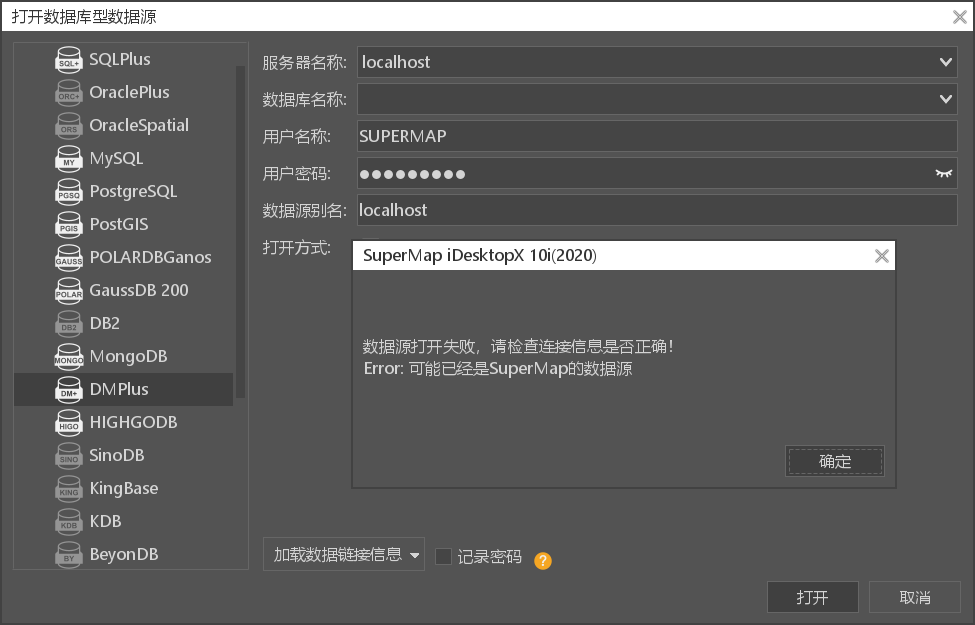
Task: Select the KingBase database icon
Action: pyautogui.click(x=68, y=488)
